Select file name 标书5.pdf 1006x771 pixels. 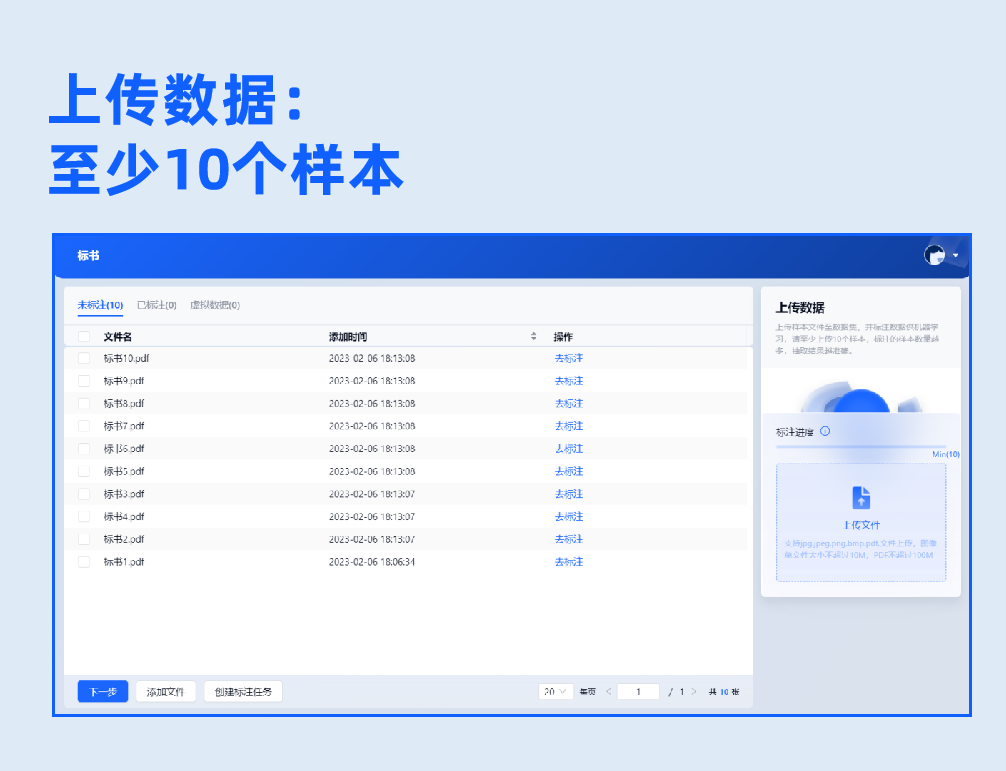124,471
